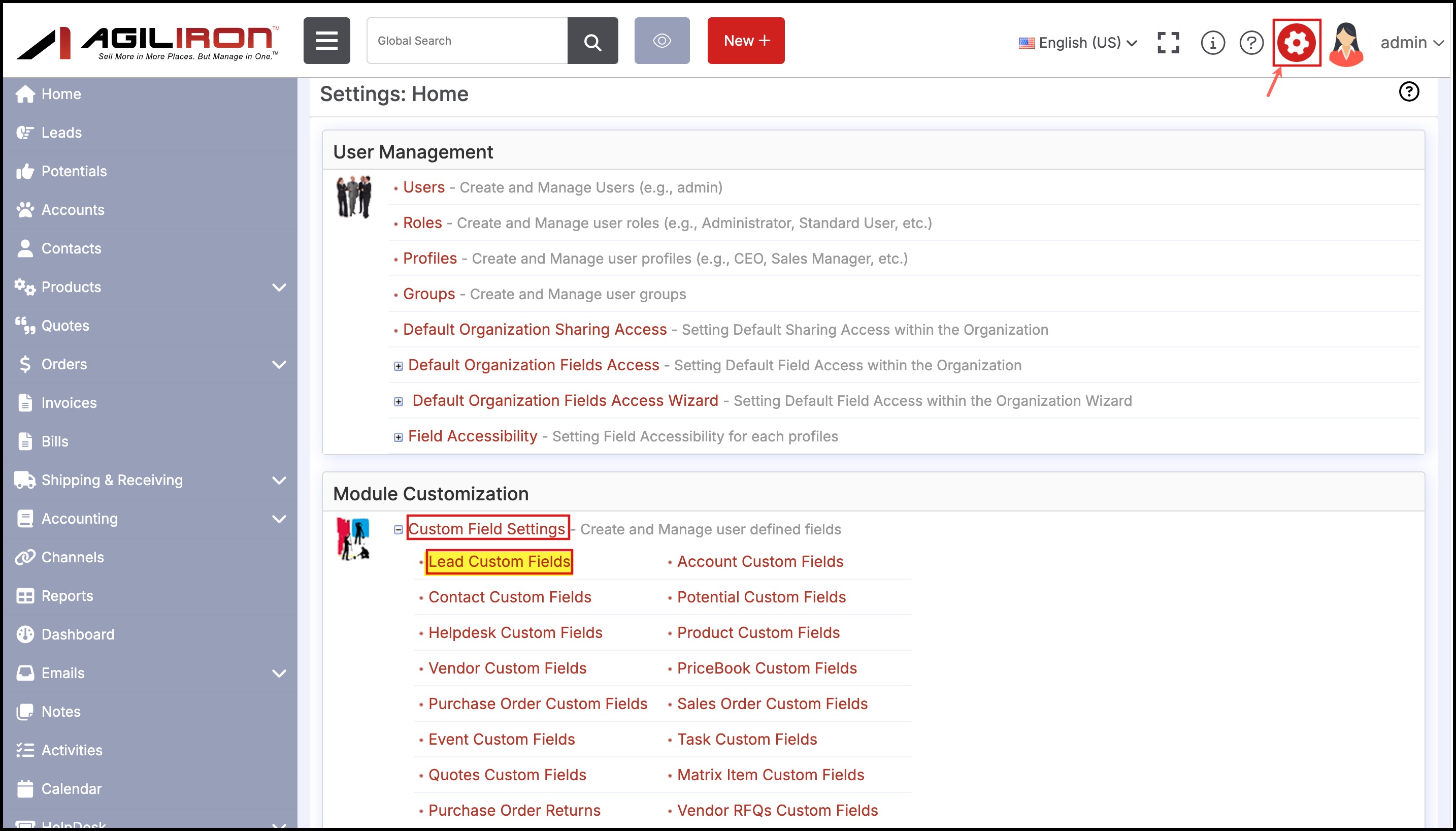Image resolution: width=1456 pixels, height=831 pixels.
Task: Collapse the Custom Field Settings tree
Action: click(x=398, y=530)
